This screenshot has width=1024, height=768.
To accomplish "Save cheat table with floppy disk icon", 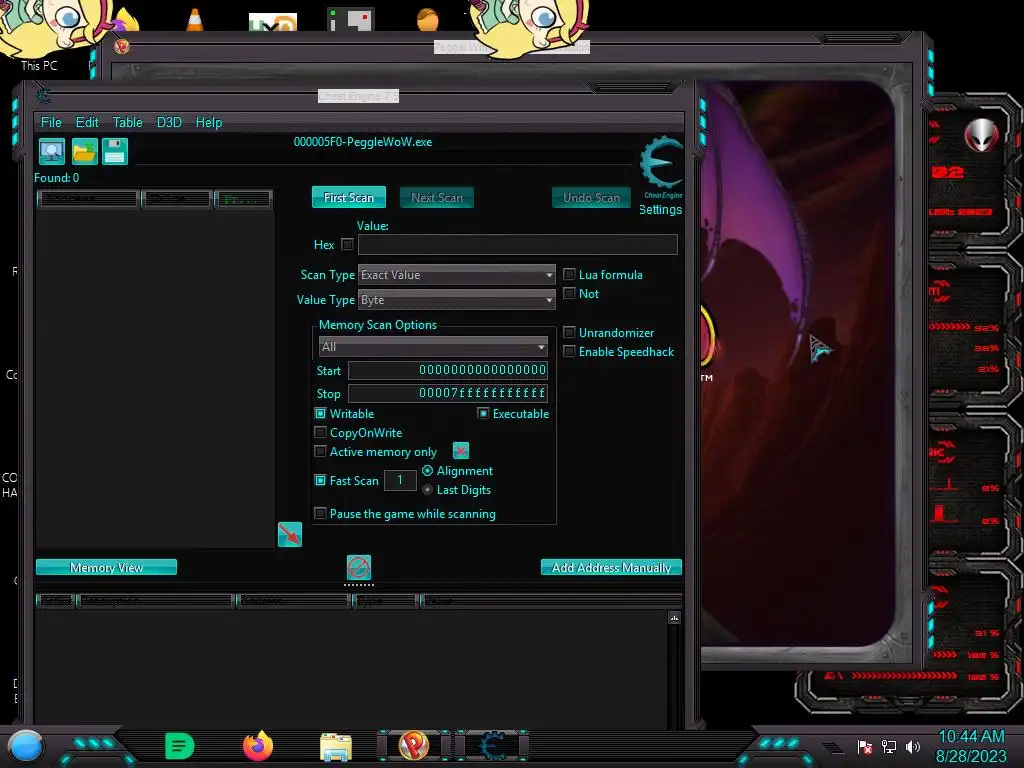I will [115, 152].
